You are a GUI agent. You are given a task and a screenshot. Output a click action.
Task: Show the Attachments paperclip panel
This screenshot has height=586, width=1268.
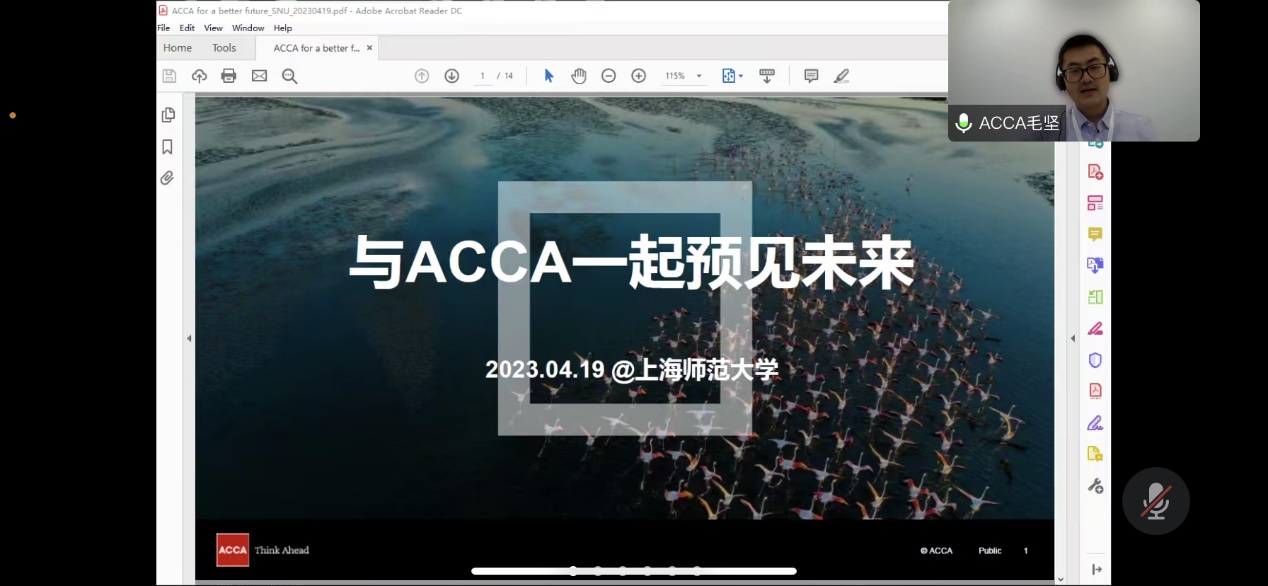[167, 178]
